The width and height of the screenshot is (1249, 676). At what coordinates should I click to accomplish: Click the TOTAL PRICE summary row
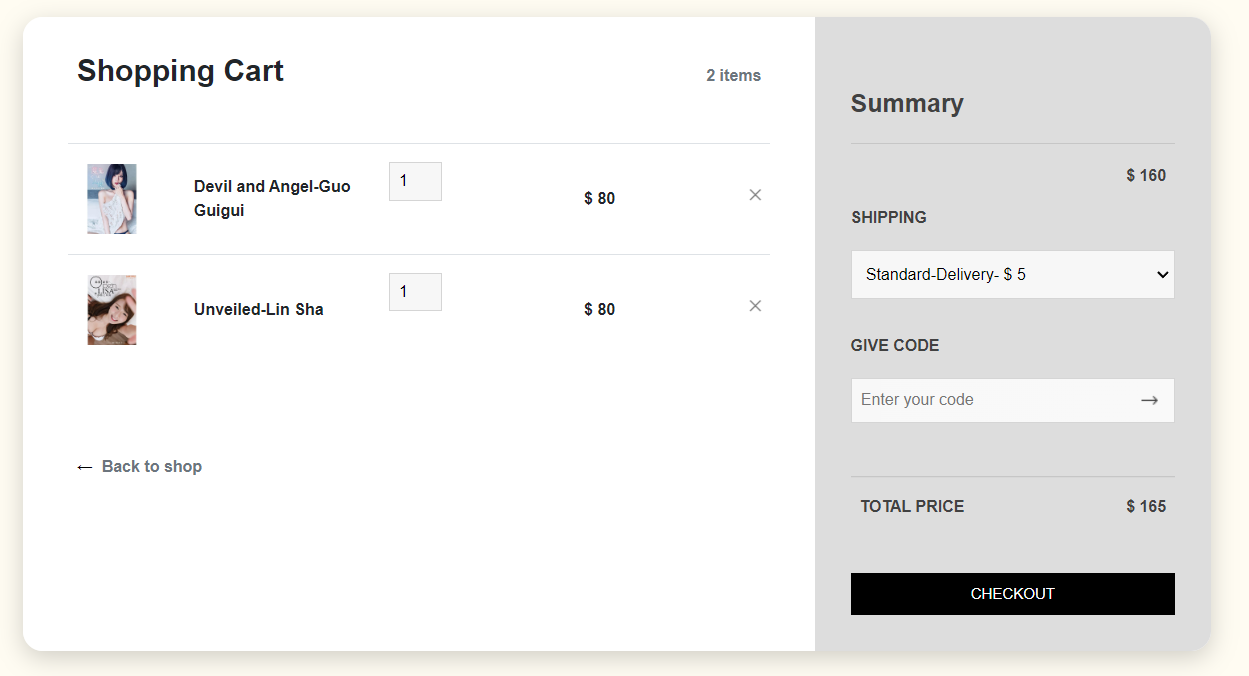[x=912, y=506]
